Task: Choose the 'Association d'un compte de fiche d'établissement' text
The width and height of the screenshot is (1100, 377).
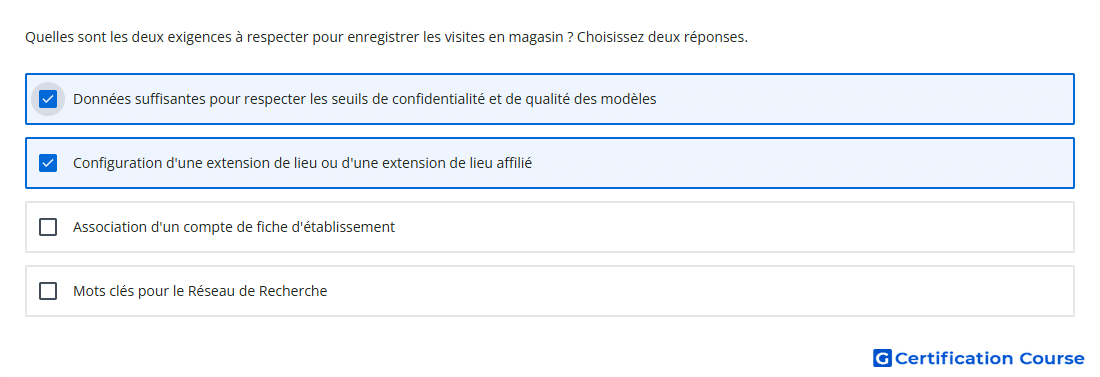Action: pos(234,227)
